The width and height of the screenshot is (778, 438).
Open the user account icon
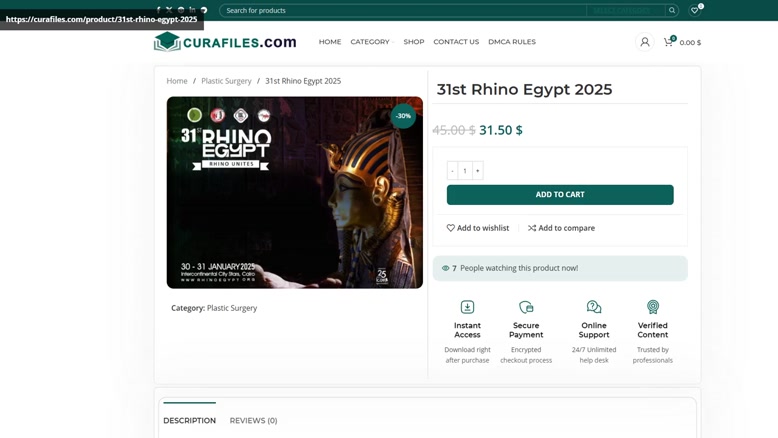[x=645, y=42]
